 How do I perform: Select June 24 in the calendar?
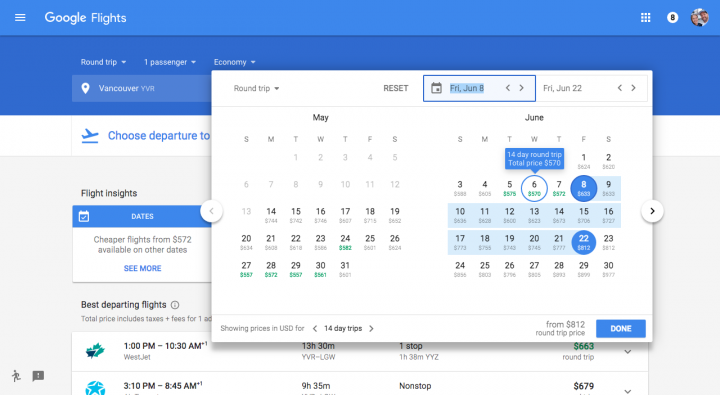[x=460, y=269]
